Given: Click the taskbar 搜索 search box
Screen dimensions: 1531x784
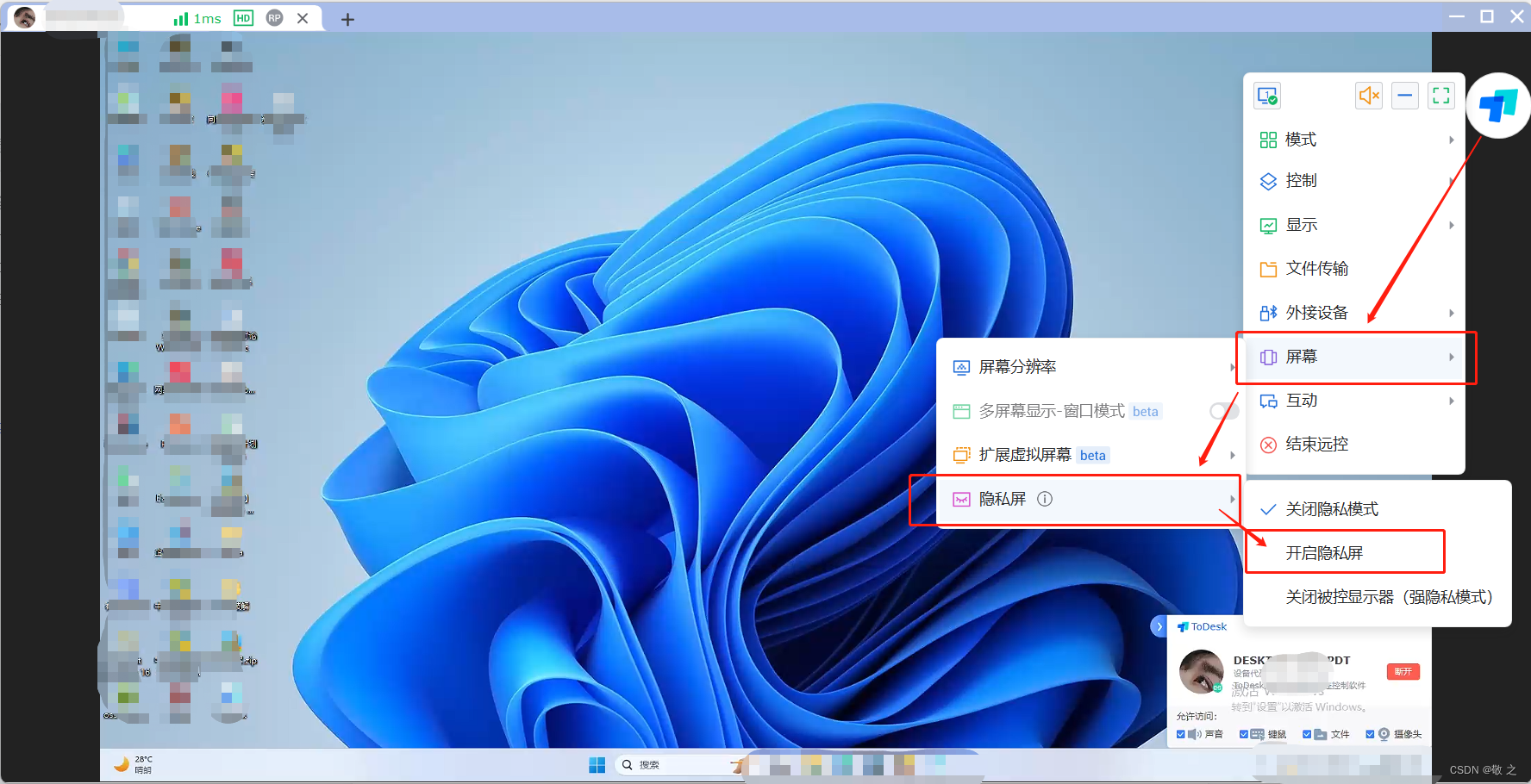Looking at the screenshot, I should (681, 765).
